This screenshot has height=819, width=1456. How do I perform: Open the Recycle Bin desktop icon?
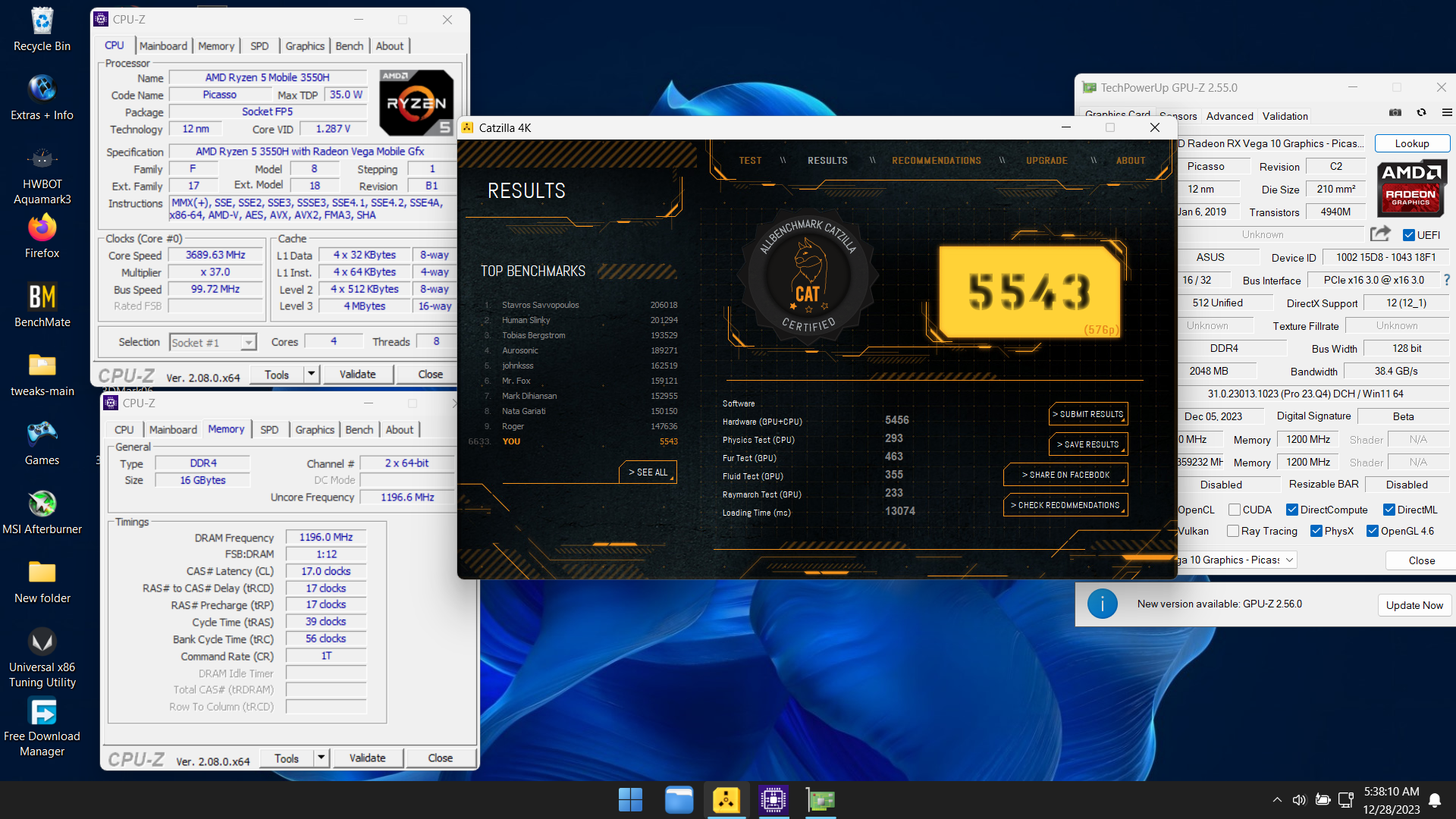42,30
